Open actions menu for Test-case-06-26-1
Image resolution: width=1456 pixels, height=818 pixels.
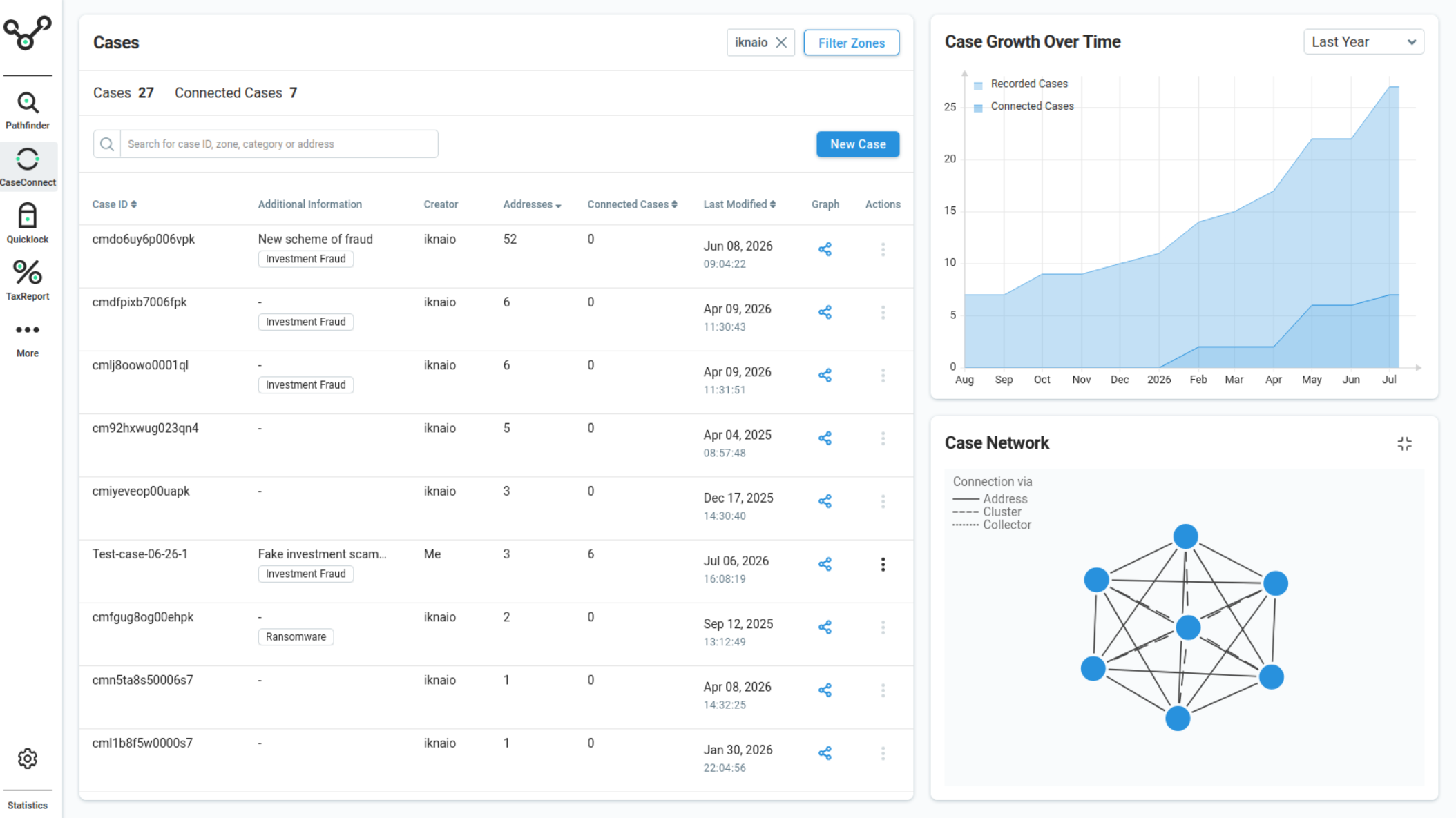click(x=883, y=565)
